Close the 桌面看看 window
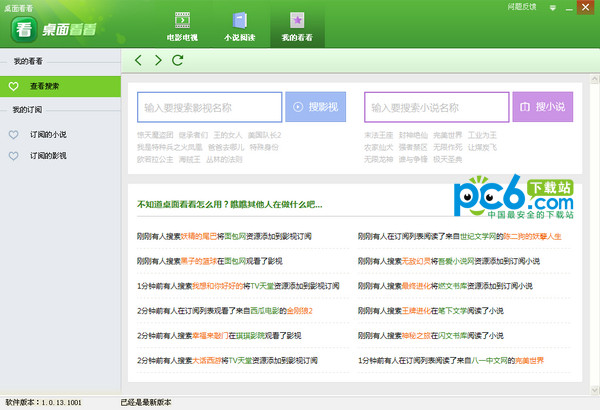 (x=585, y=7)
